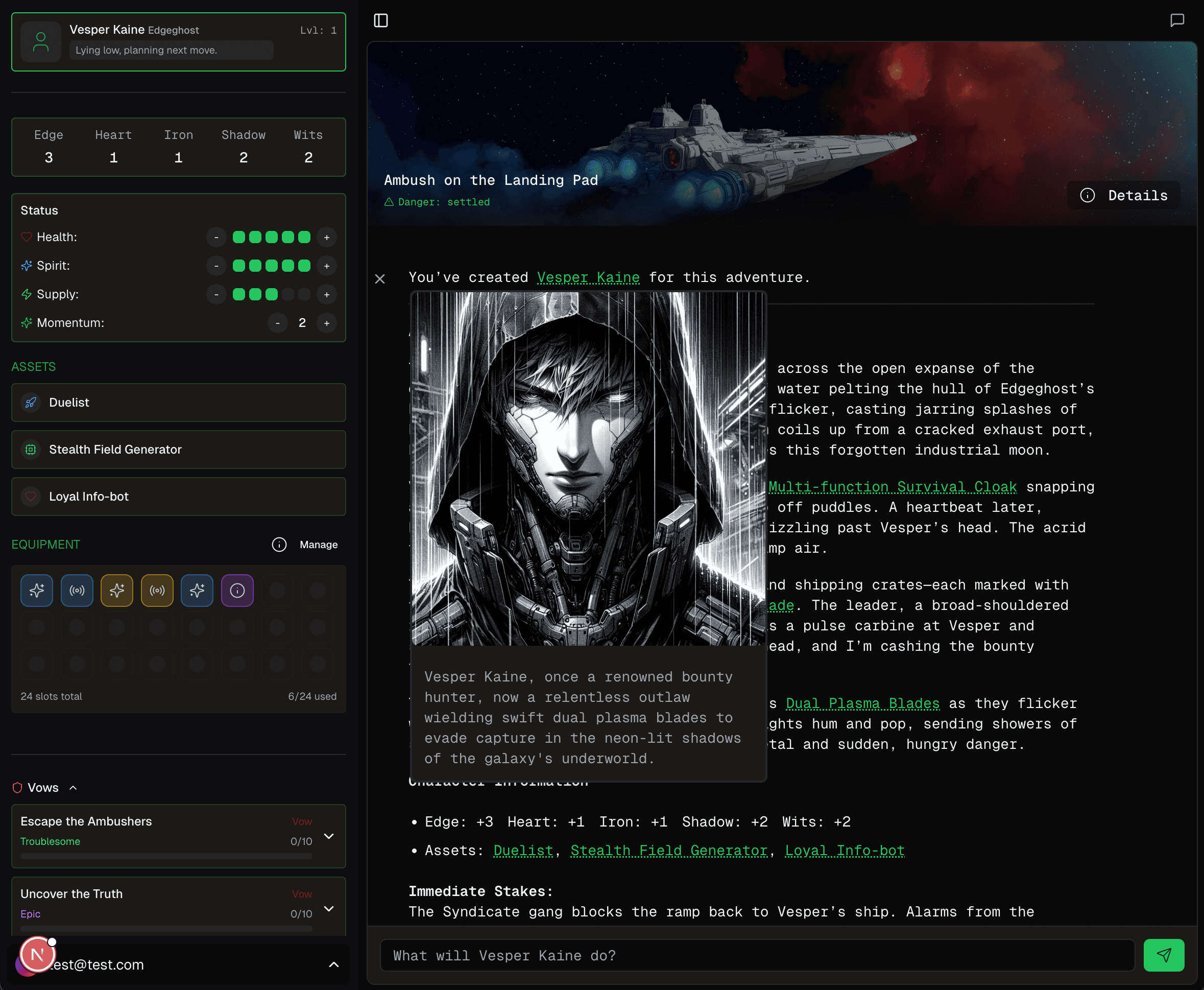
Task: Open the chat bubble icon top-right
Action: (x=1176, y=20)
